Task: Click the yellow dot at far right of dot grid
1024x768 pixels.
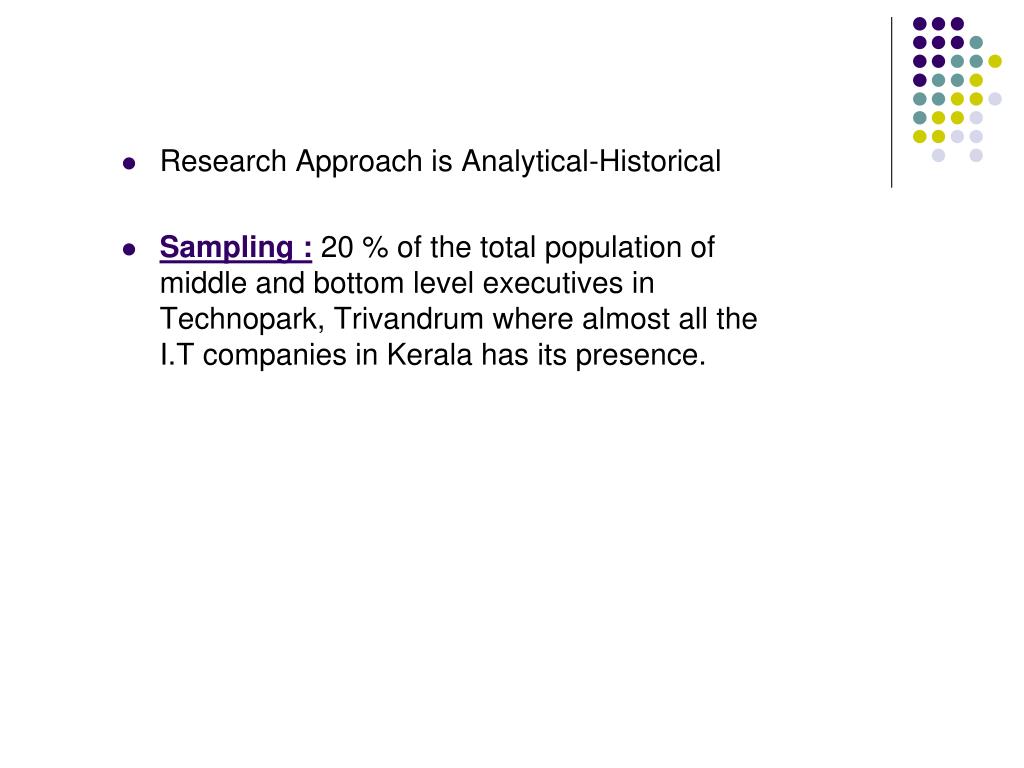Action: 995,61
